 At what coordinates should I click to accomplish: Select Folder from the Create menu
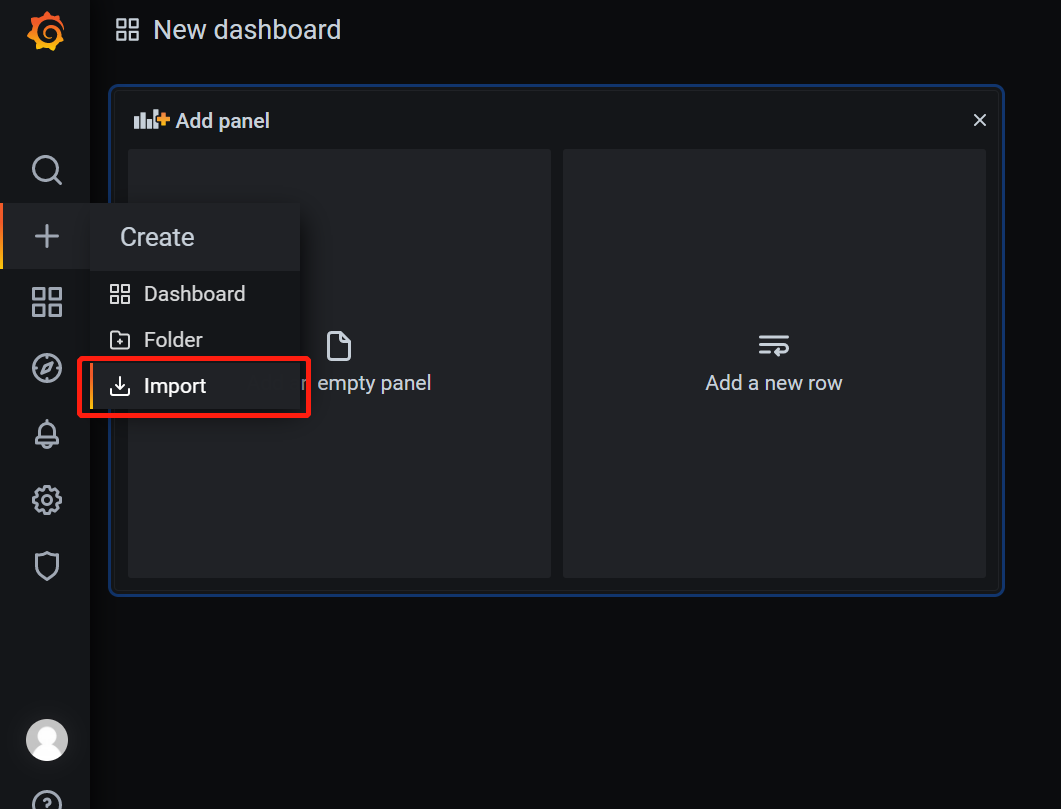[195, 340]
